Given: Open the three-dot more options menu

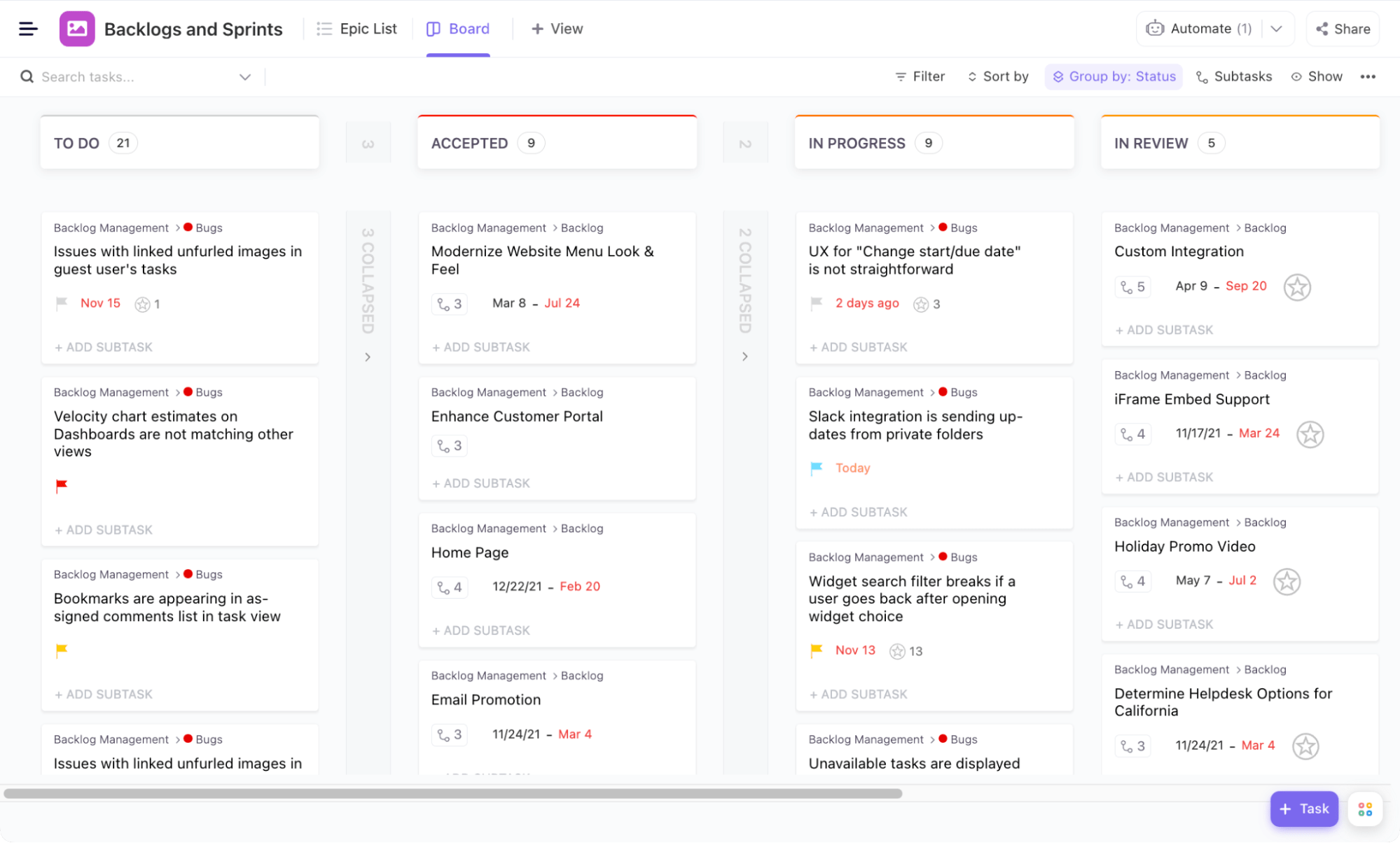Looking at the screenshot, I should [x=1367, y=77].
